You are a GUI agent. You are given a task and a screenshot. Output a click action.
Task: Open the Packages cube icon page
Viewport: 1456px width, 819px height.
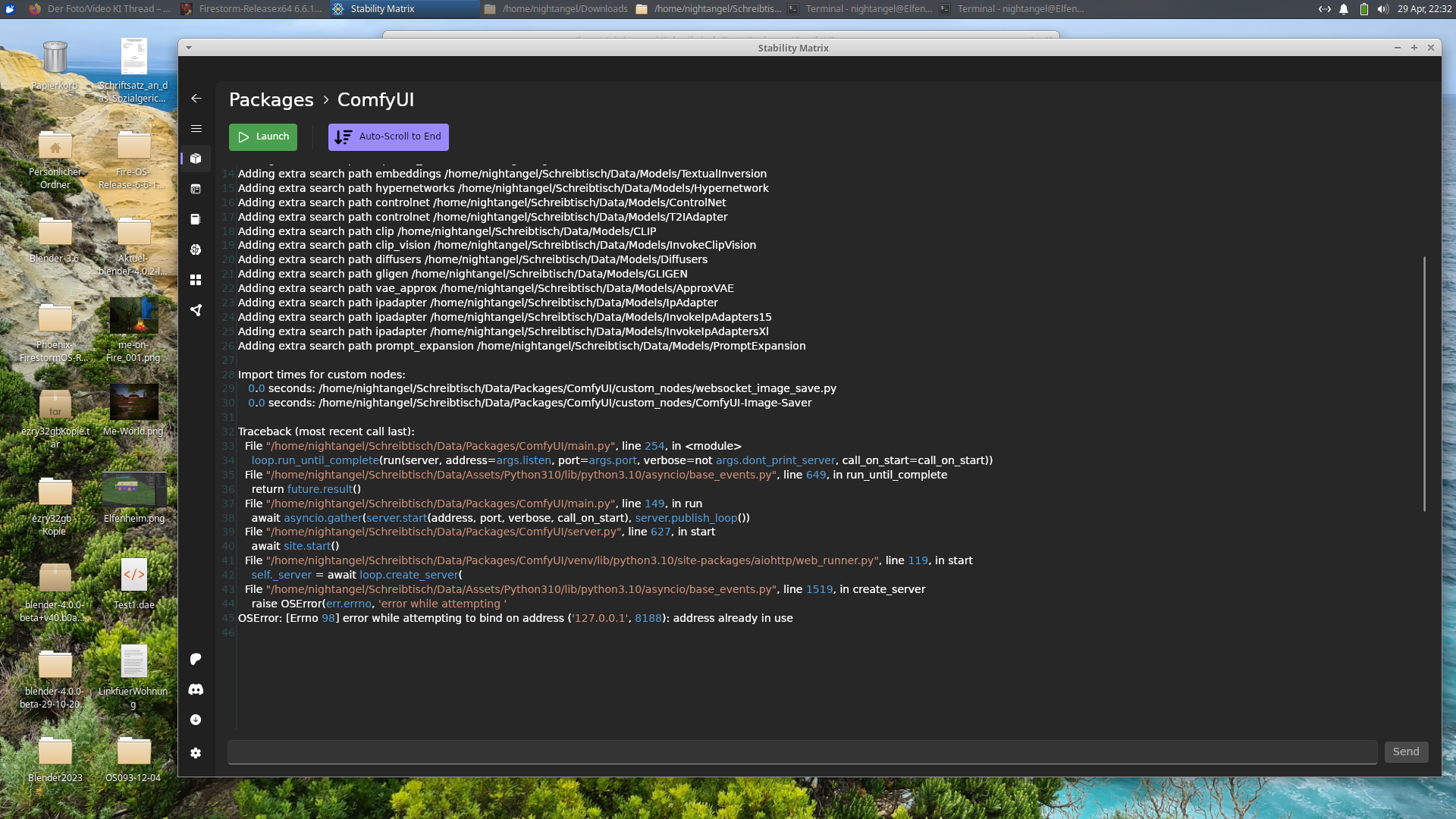coord(196,158)
